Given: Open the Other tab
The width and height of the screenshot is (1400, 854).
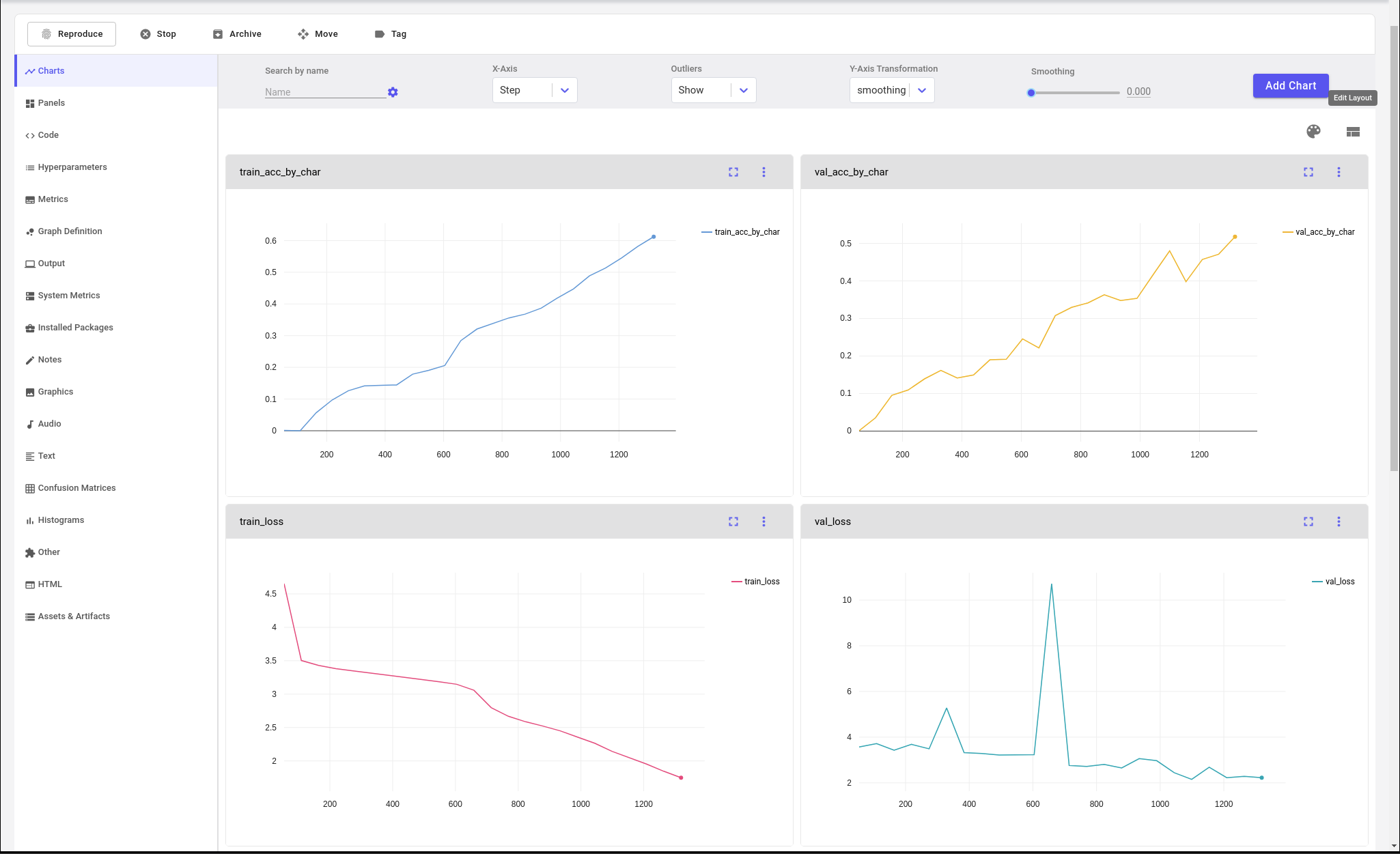Looking at the screenshot, I should (x=116, y=552).
